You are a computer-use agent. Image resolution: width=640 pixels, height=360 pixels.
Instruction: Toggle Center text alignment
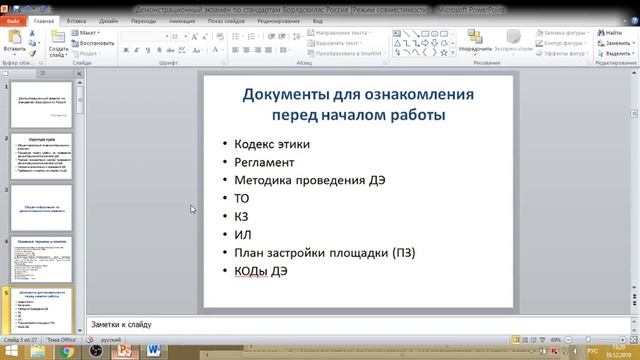[x=247, y=50]
